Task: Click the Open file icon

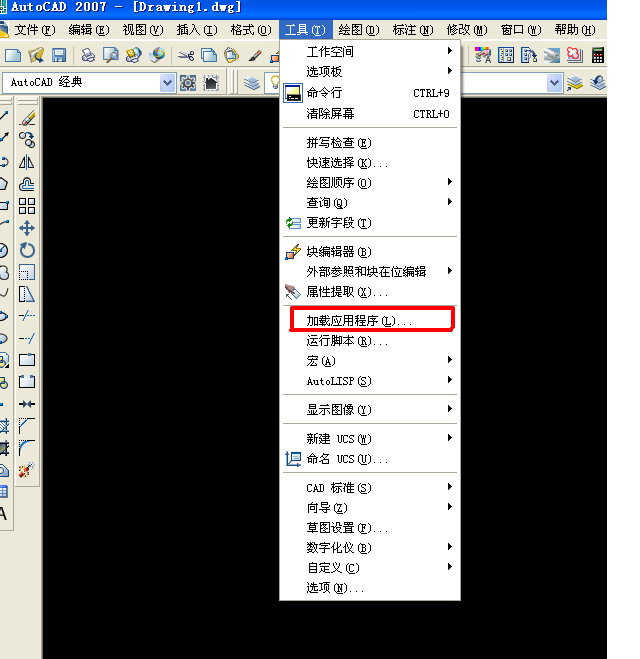Action: coord(36,55)
